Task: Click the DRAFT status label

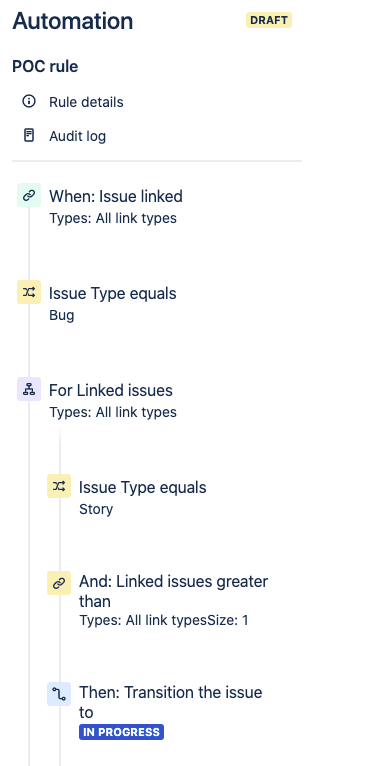Action: tap(269, 20)
